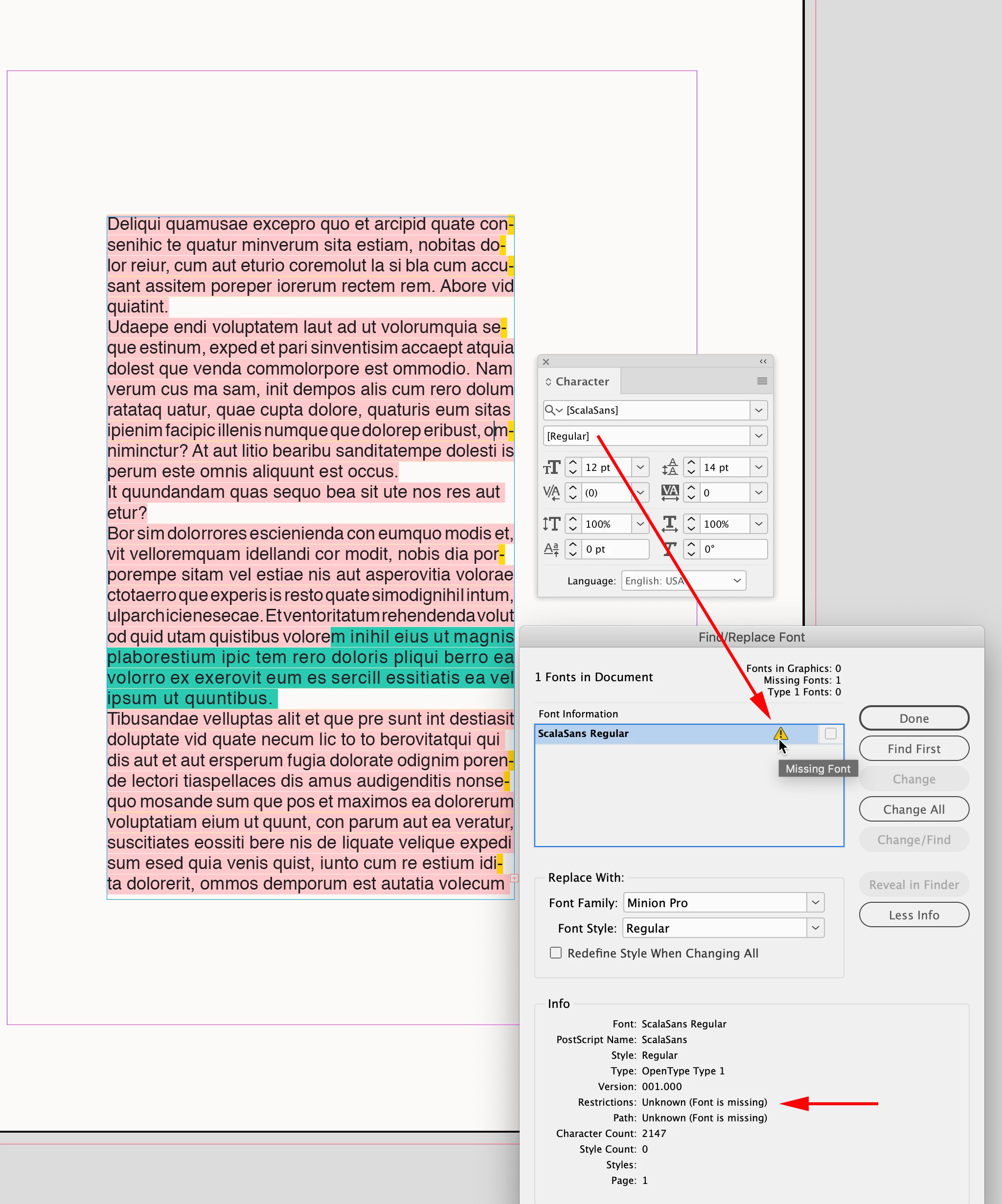1002x1204 pixels.
Task: Collapse the Character panel with double arrows
Action: click(x=763, y=362)
